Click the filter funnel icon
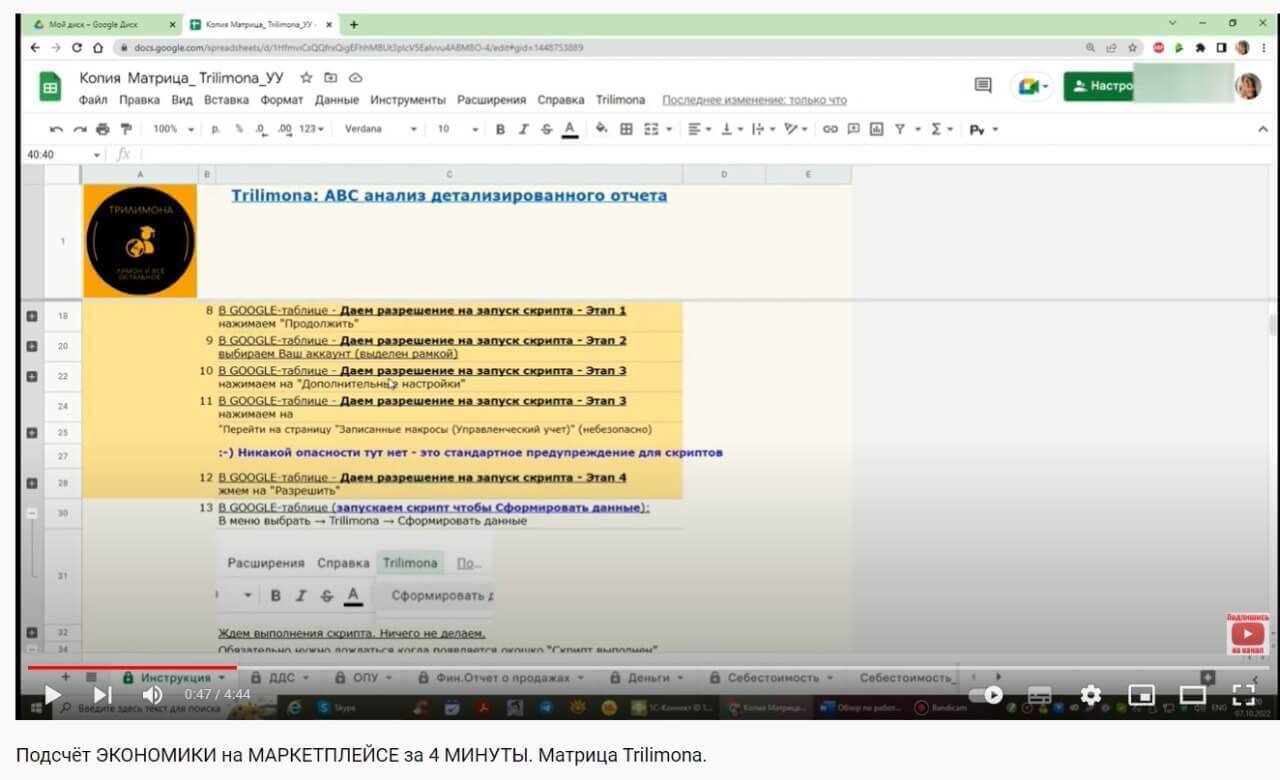The image size is (1280, 780). [x=900, y=129]
